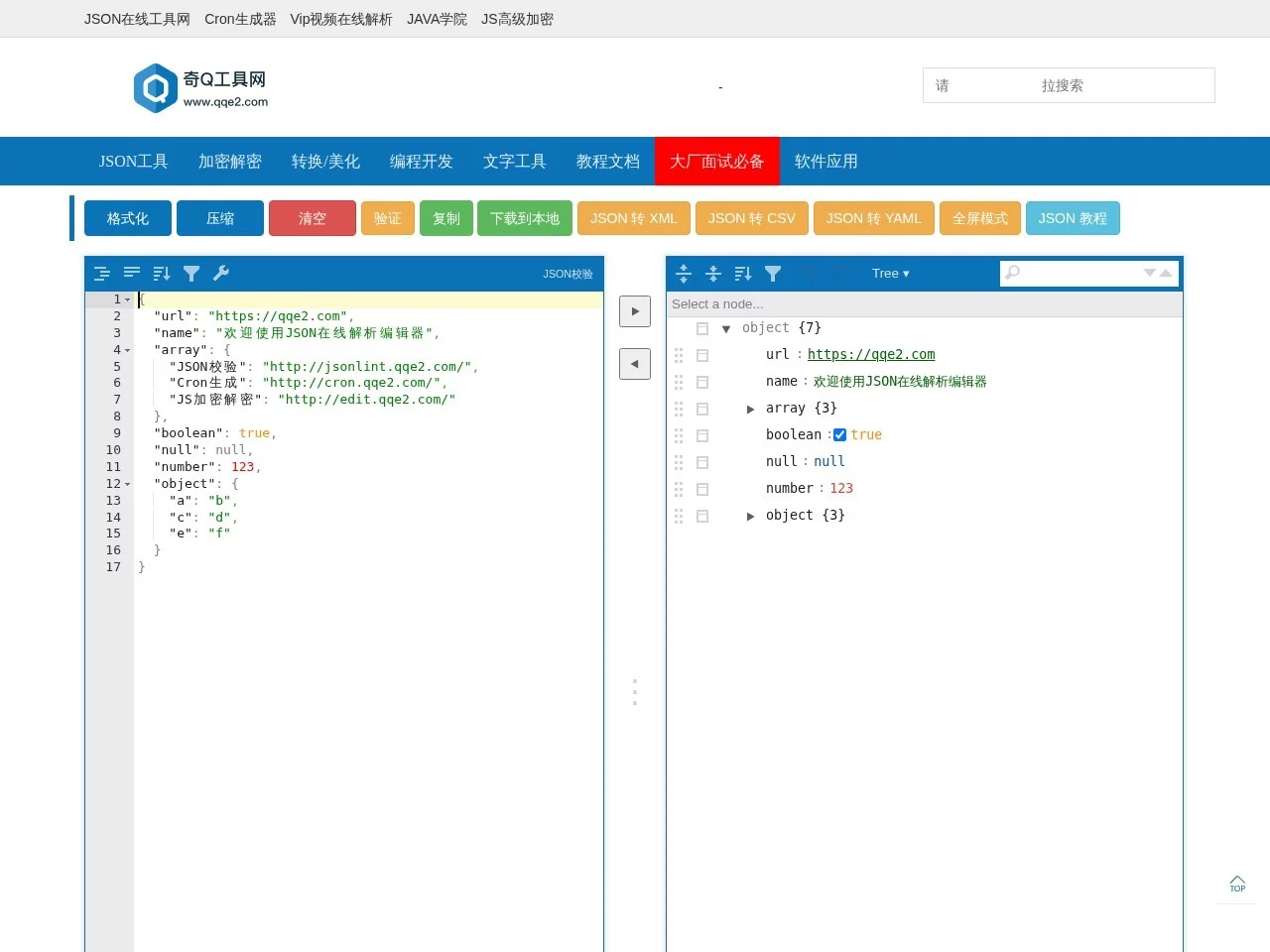The width and height of the screenshot is (1270, 952).
Task: Collapse all fields in the tree view
Action: tap(712, 274)
